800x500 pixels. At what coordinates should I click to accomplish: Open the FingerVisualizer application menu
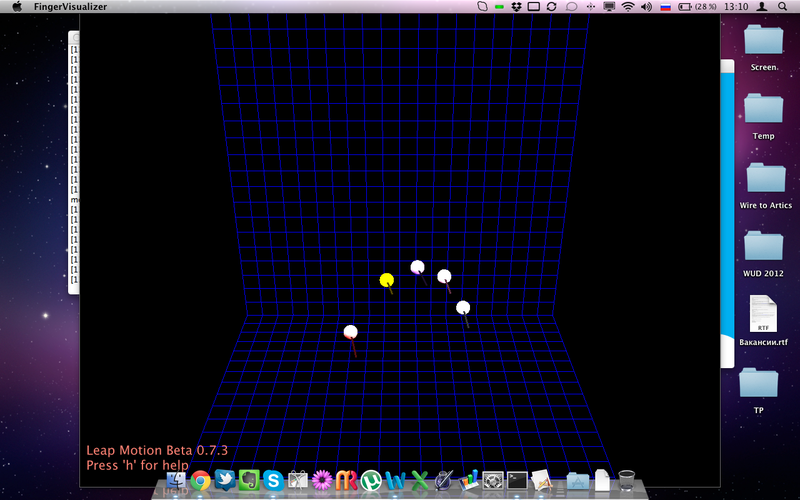point(70,7)
